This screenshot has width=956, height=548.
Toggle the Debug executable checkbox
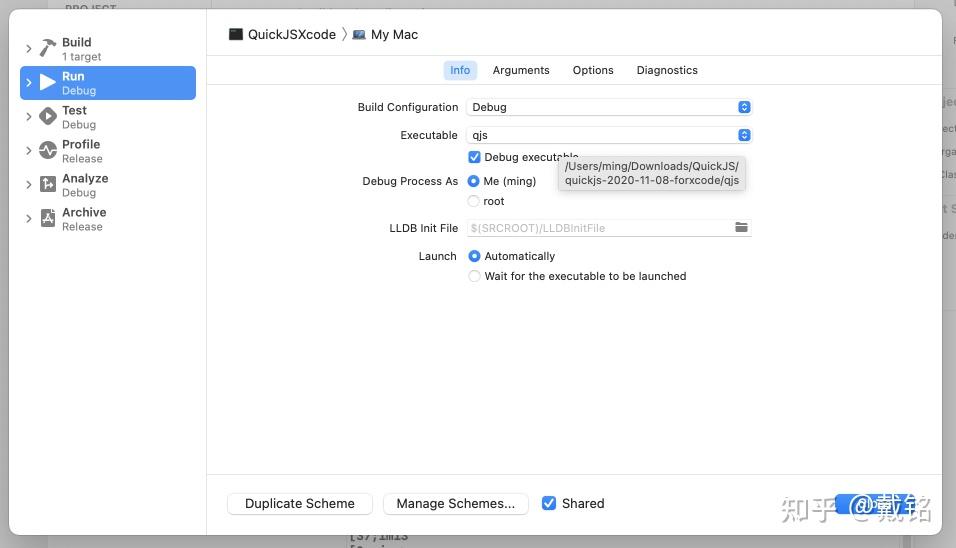[x=474, y=157]
